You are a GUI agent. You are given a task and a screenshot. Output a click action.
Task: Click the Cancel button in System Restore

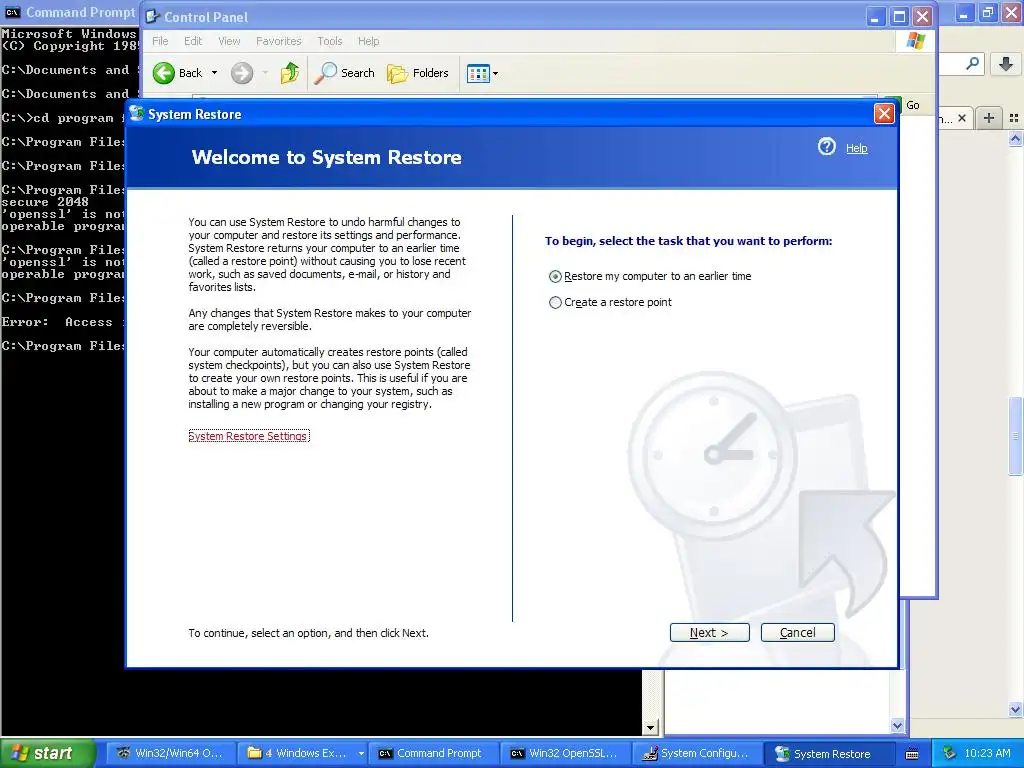(797, 632)
